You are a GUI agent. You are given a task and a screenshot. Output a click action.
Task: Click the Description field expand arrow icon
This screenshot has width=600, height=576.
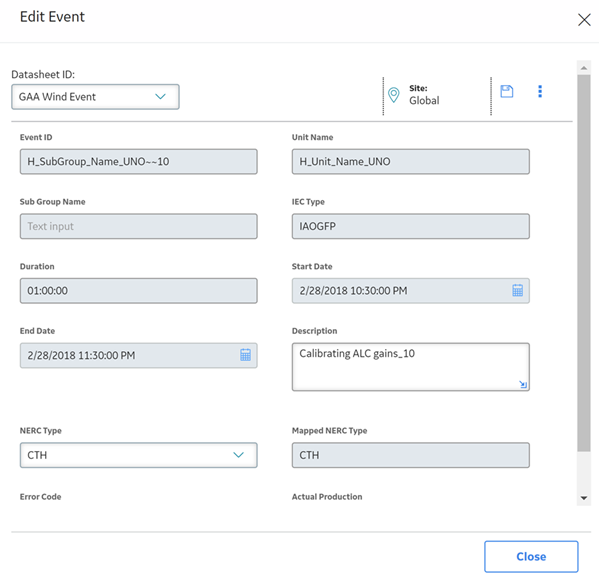click(x=523, y=384)
